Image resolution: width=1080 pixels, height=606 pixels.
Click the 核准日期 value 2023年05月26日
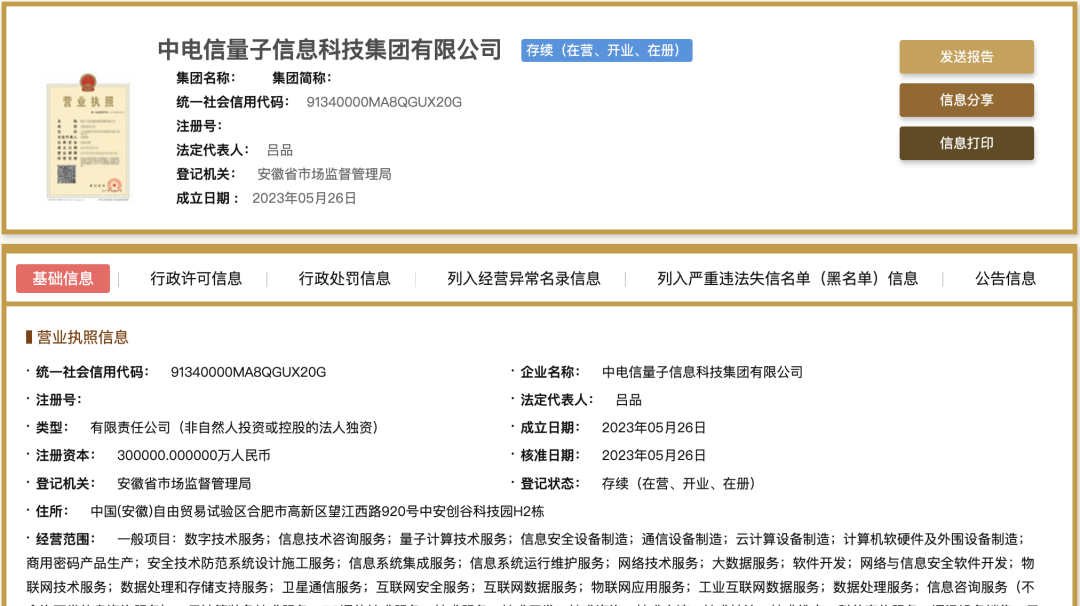(654, 455)
